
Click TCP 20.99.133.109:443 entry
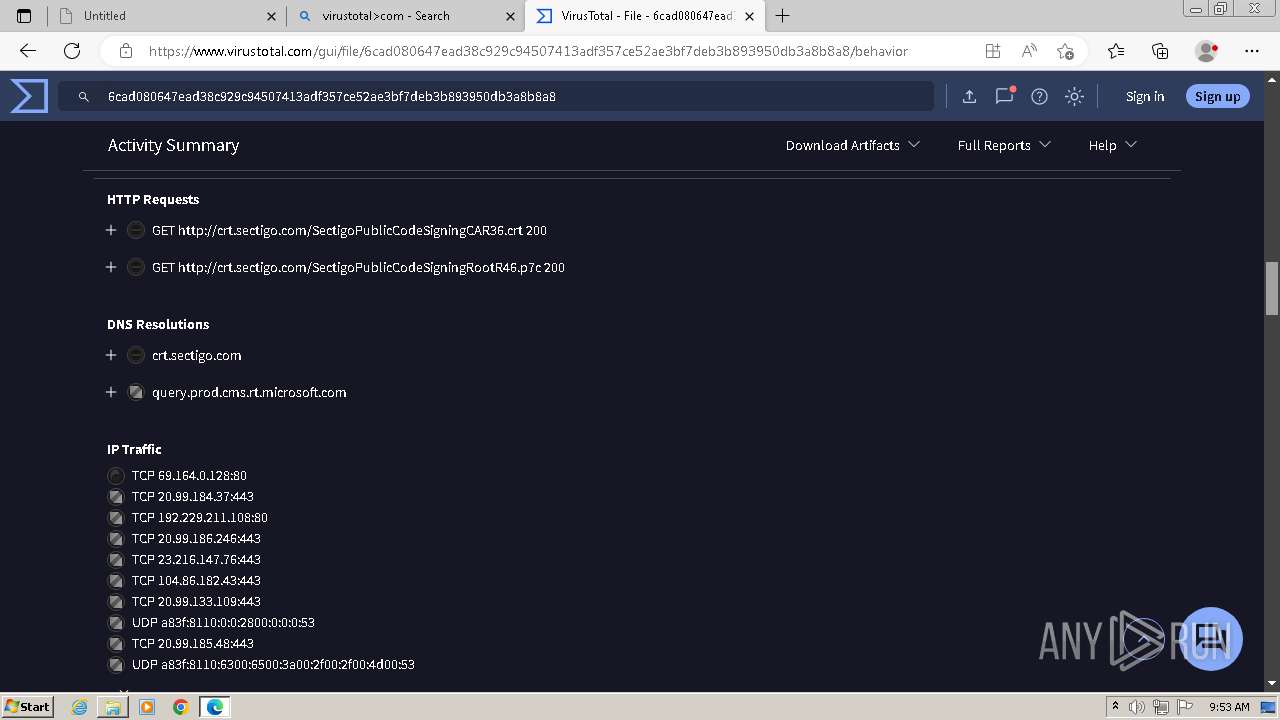(x=196, y=602)
